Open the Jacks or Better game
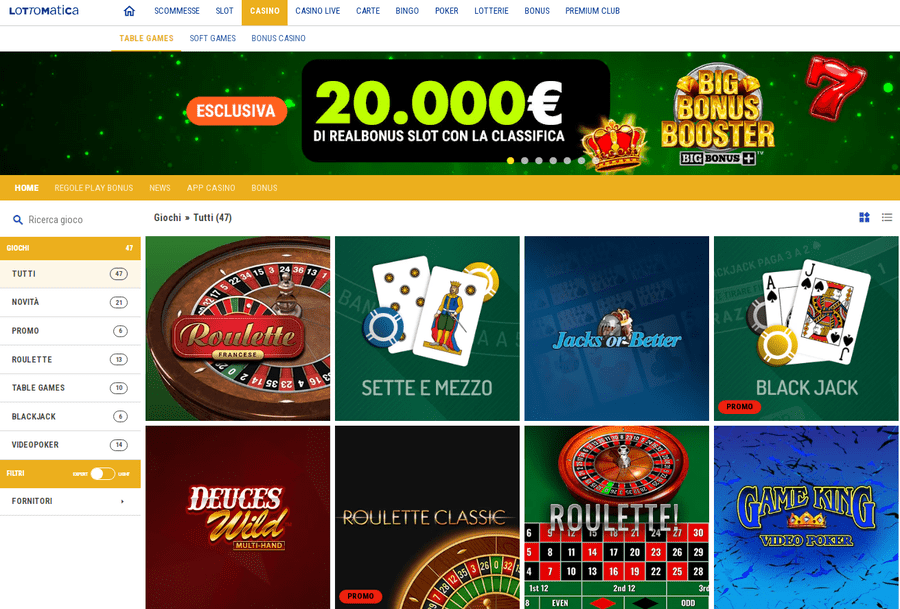Viewport: 900px width, 609px height. [x=616, y=328]
